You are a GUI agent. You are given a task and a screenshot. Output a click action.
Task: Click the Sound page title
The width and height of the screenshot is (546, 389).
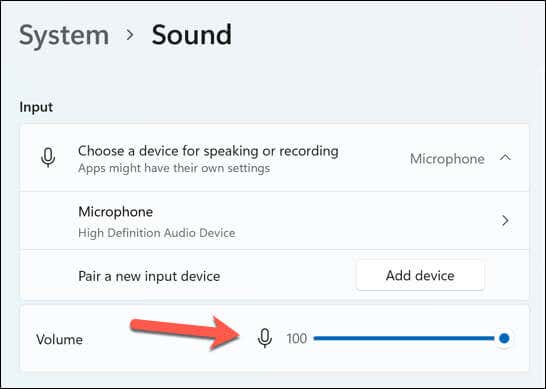coord(192,35)
